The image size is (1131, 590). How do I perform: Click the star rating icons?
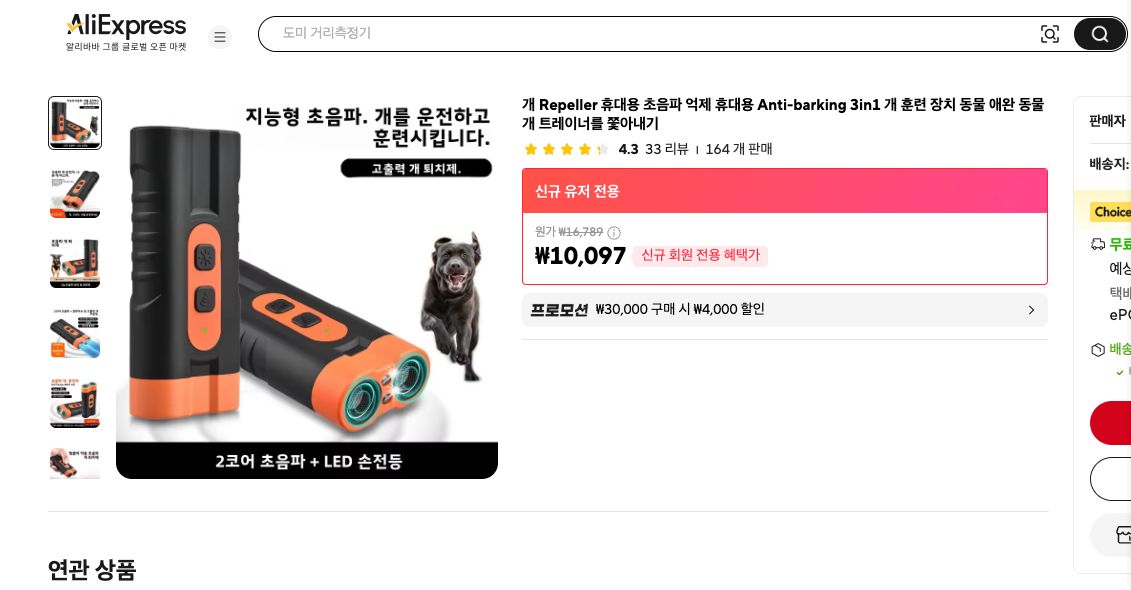click(x=566, y=149)
